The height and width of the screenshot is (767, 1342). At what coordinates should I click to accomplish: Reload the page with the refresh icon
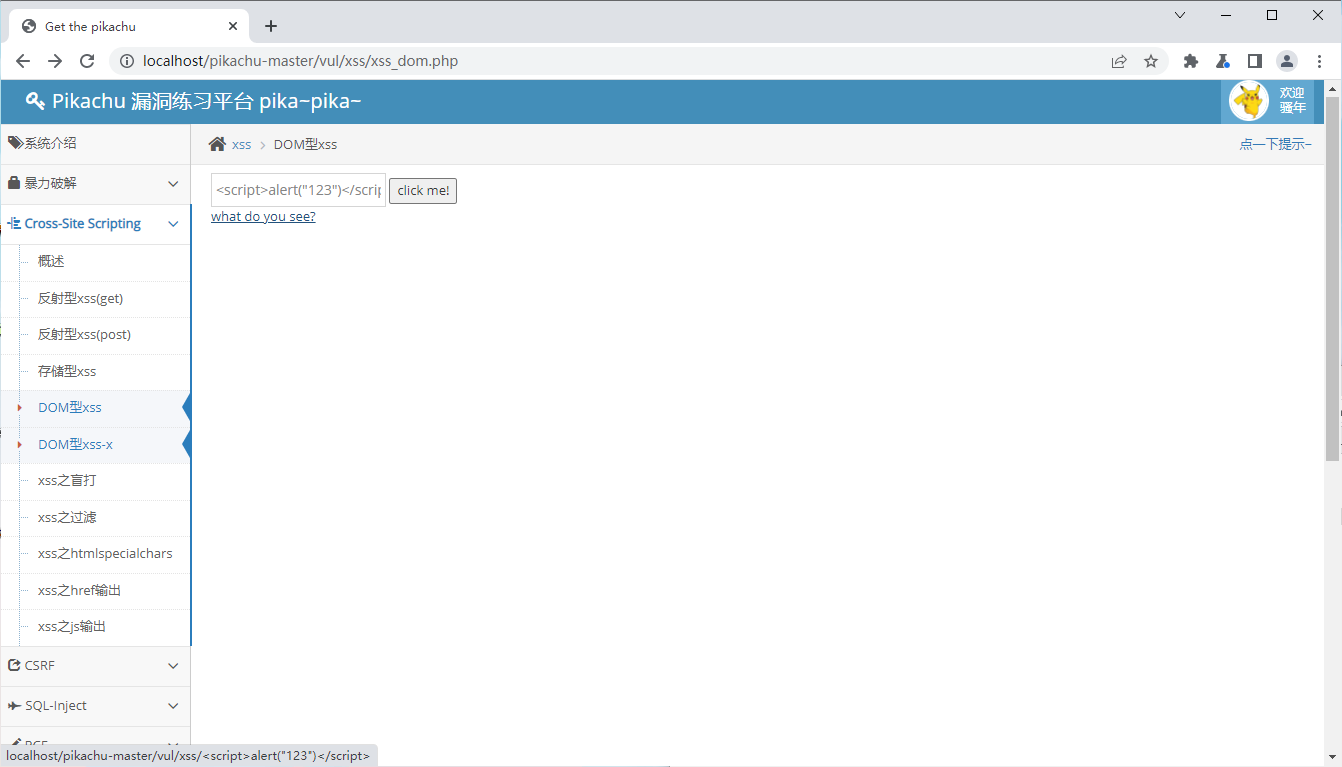87,61
